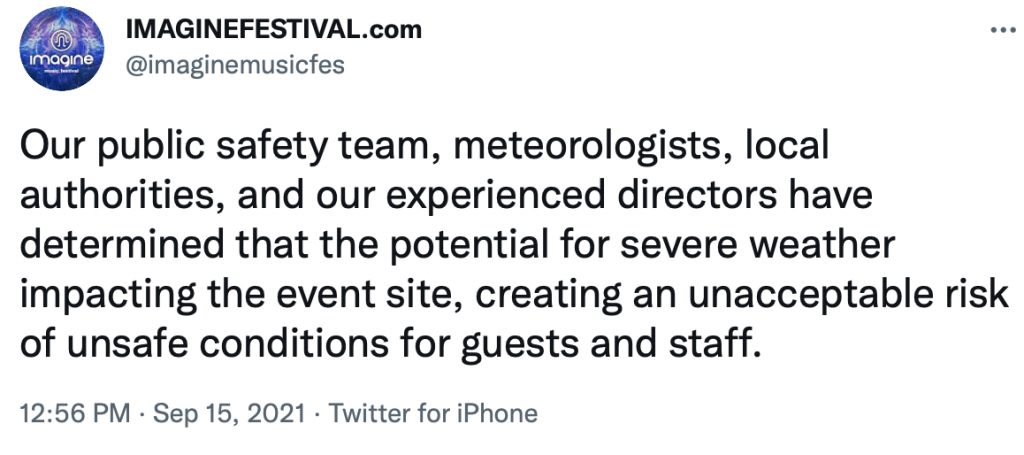Open the IMAGINEFESTIVAL.com display name
This screenshot has height=455, width=1024.
[x=273, y=29]
